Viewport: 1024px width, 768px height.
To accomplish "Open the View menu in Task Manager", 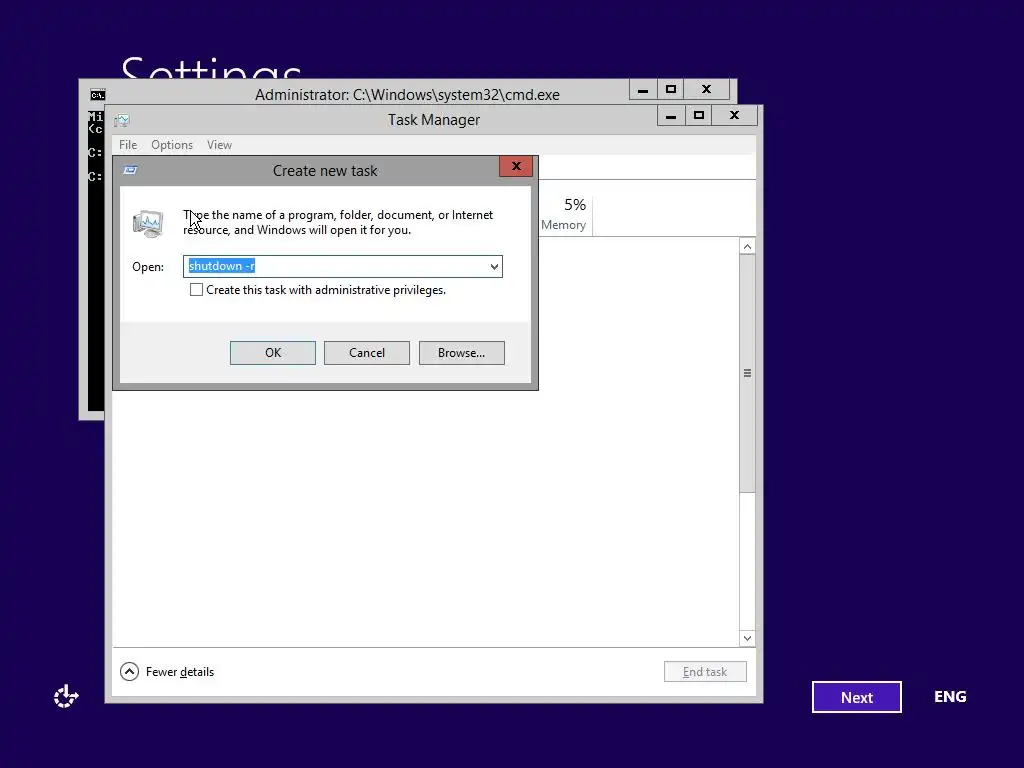I will (219, 145).
